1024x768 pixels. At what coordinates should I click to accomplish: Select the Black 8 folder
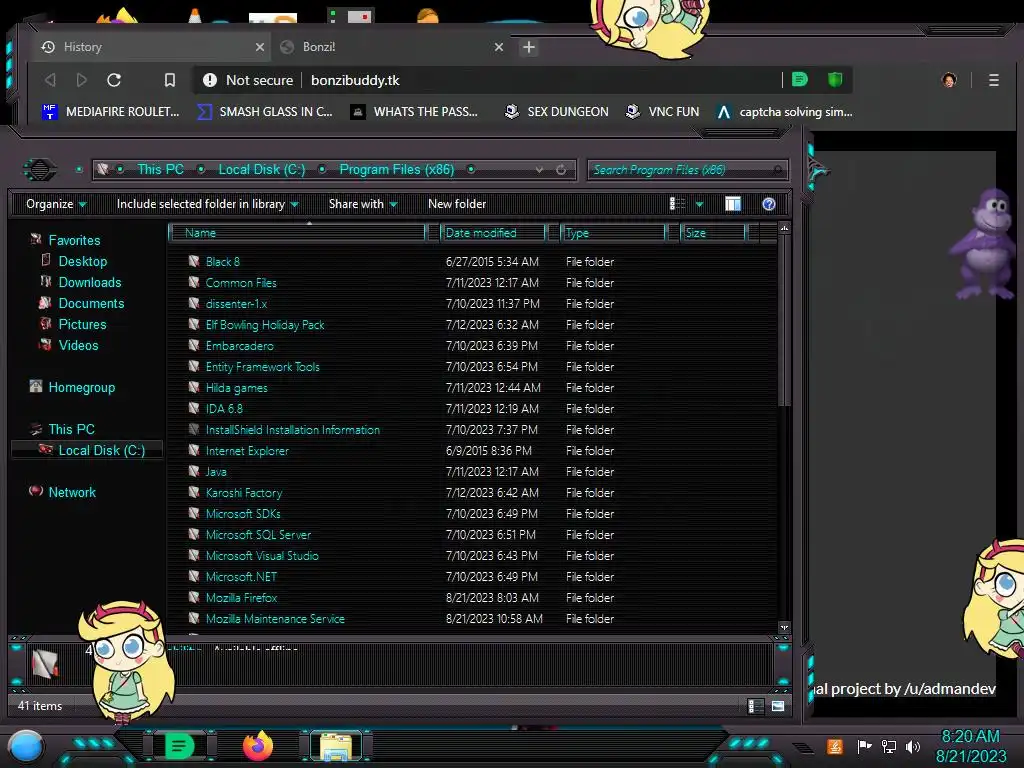[223, 261]
